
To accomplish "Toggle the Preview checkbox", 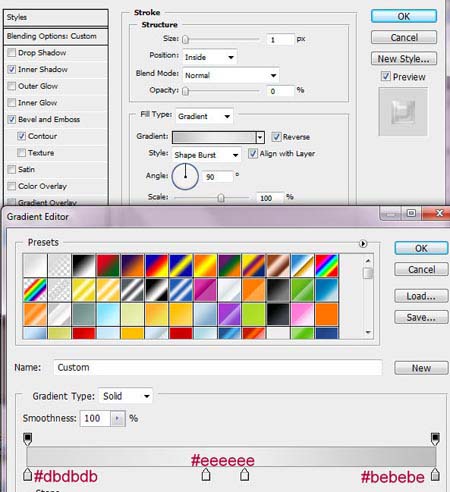I will (x=386, y=76).
